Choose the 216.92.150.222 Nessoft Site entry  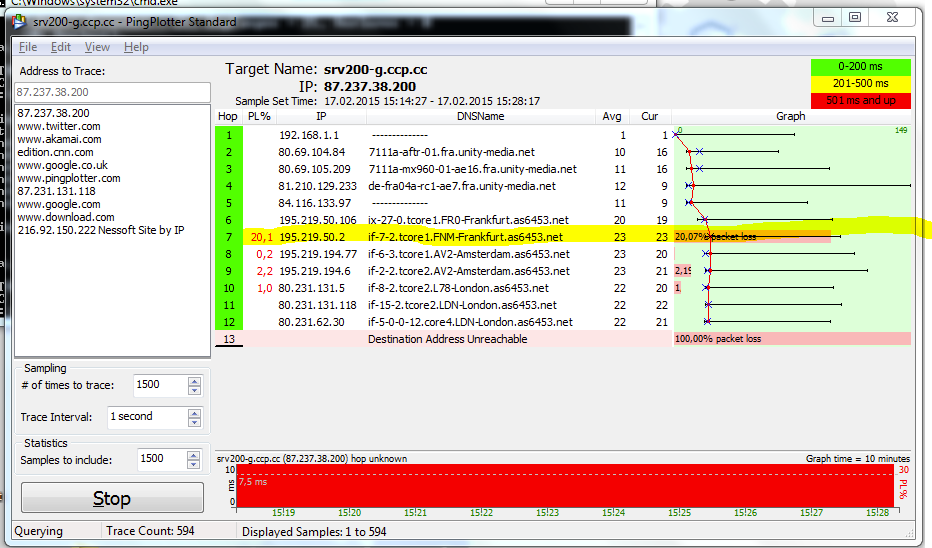[x=100, y=230]
